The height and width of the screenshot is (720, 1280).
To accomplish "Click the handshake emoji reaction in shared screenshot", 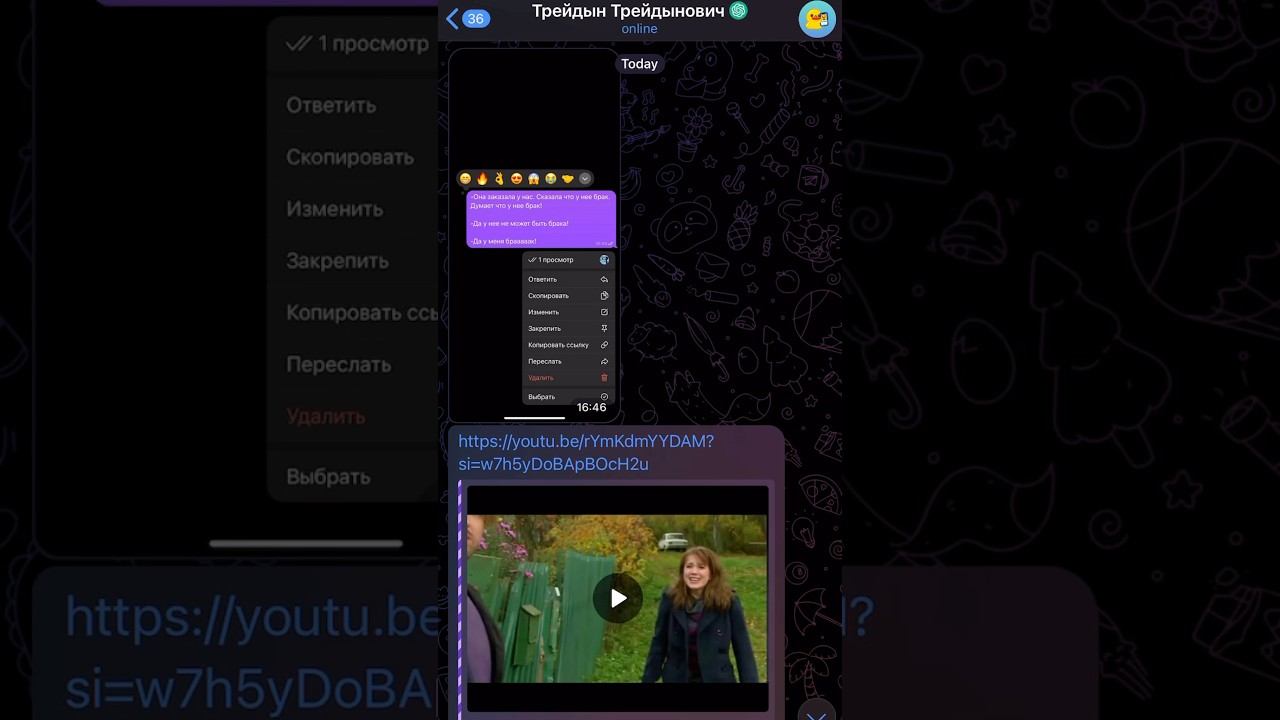I will pos(568,178).
